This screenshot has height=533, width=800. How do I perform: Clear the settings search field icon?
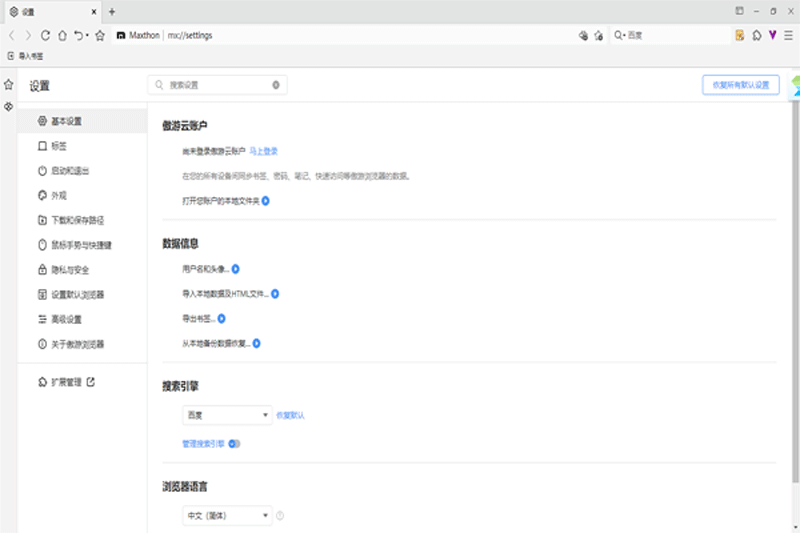pos(276,85)
